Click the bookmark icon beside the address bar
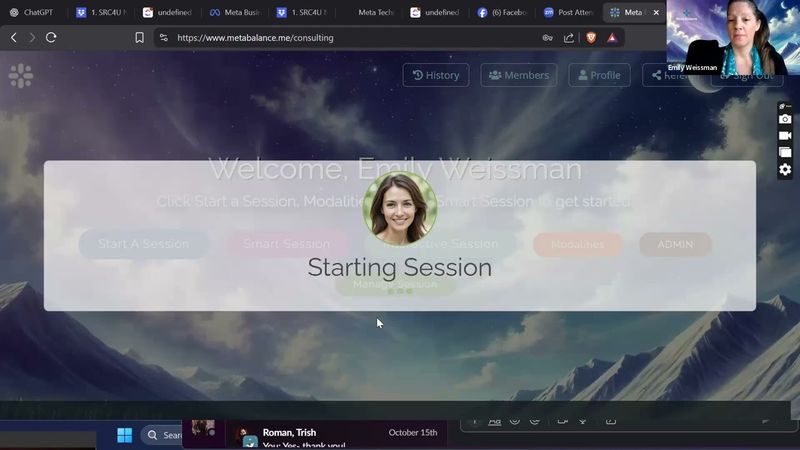The width and height of the screenshot is (800, 450). (139, 37)
